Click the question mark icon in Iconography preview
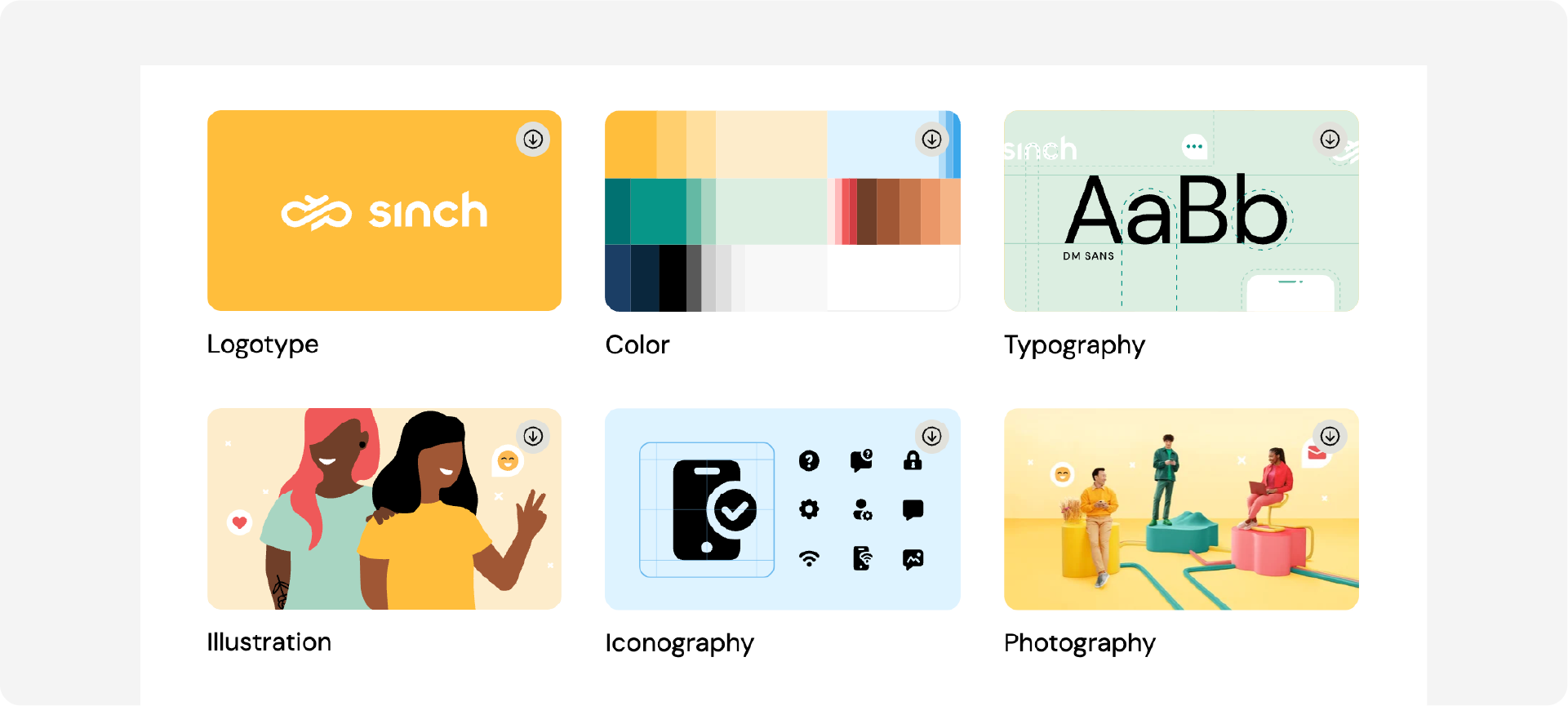Viewport: 1568px width, 706px height. click(x=809, y=461)
